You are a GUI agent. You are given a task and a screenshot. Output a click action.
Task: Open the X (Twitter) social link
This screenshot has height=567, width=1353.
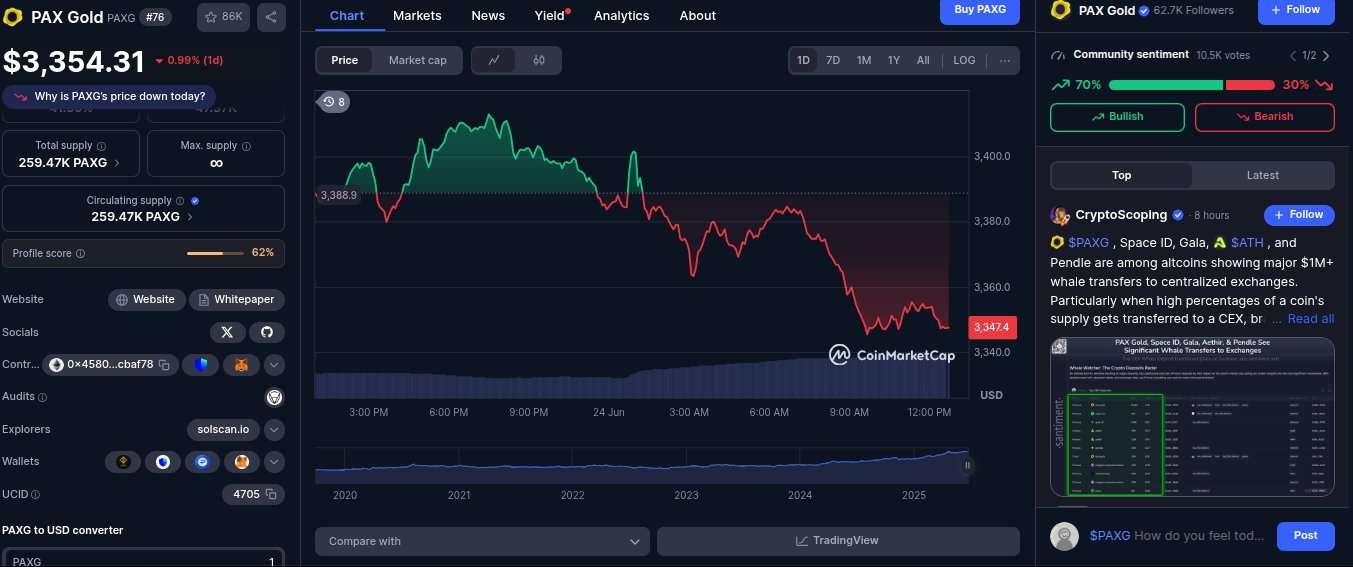[227, 332]
